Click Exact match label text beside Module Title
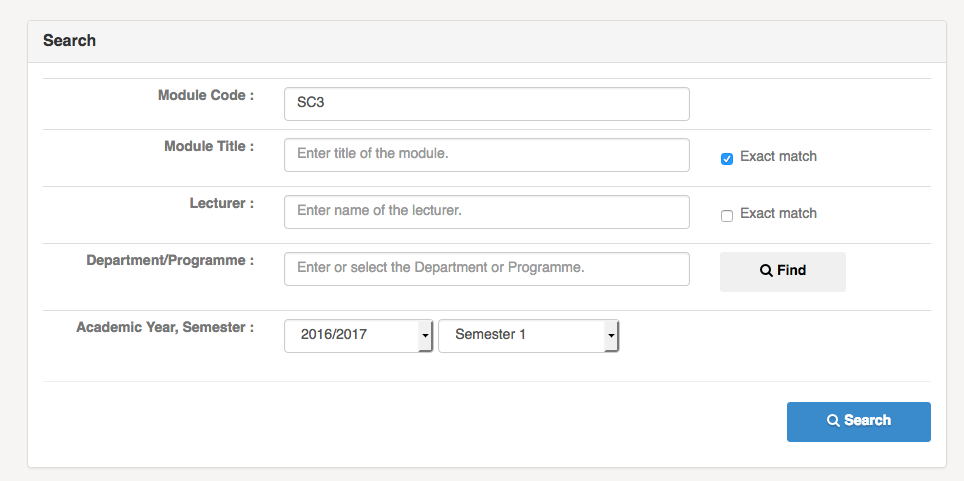 pos(778,156)
